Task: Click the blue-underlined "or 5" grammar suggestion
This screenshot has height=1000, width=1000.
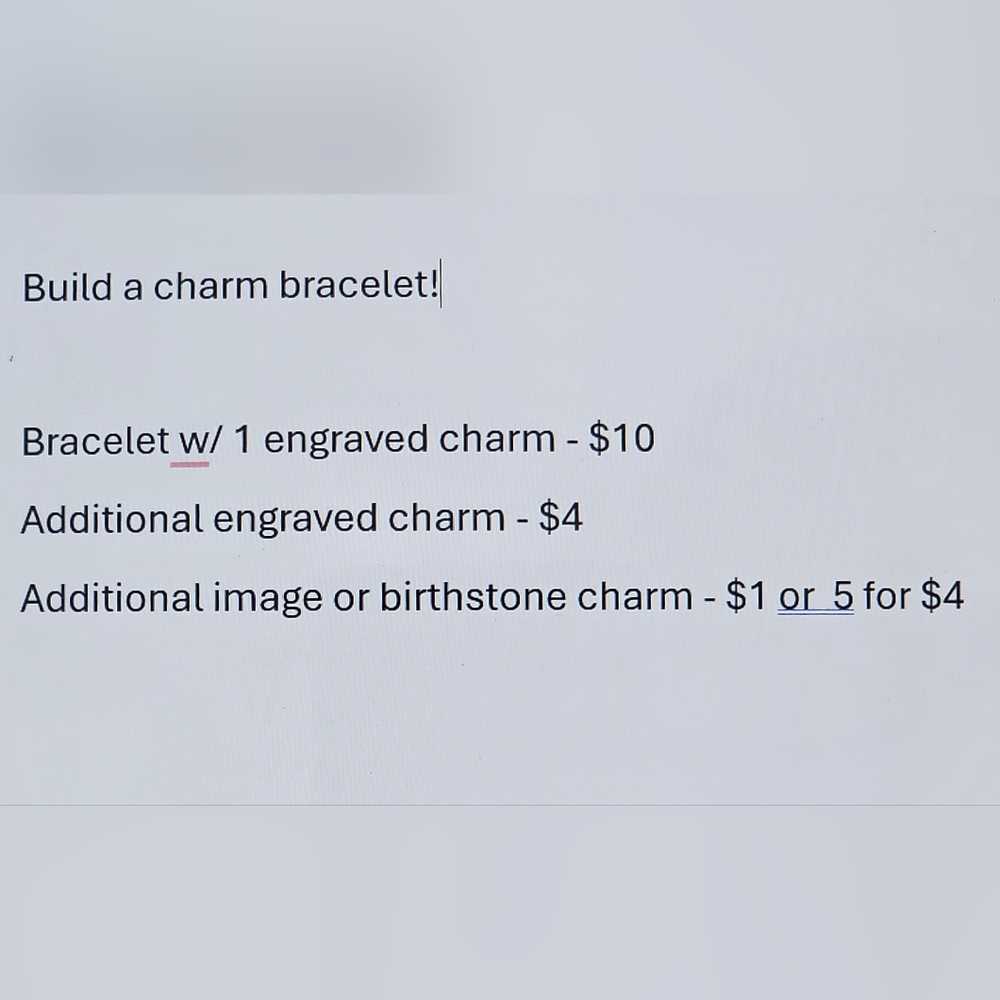Action: tap(815, 598)
